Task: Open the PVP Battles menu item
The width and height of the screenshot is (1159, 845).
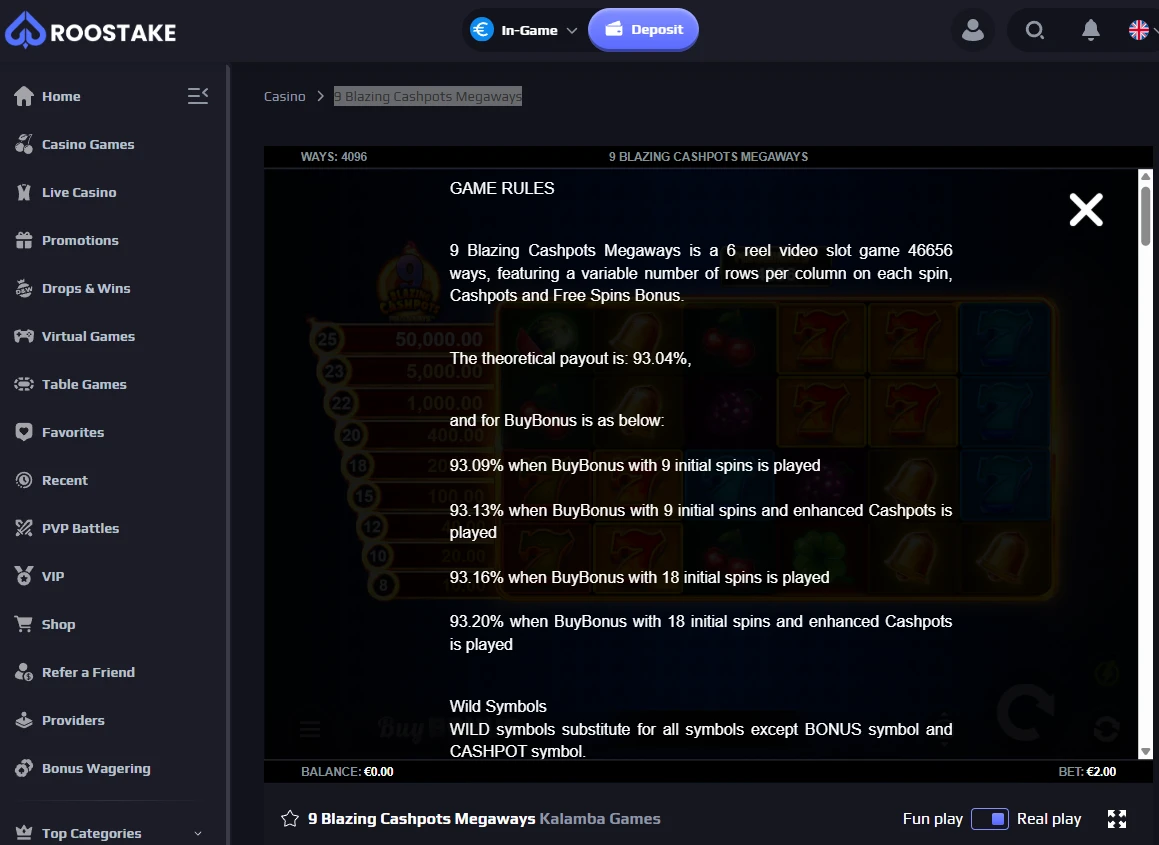Action: pyautogui.click(x=81, y=528)
